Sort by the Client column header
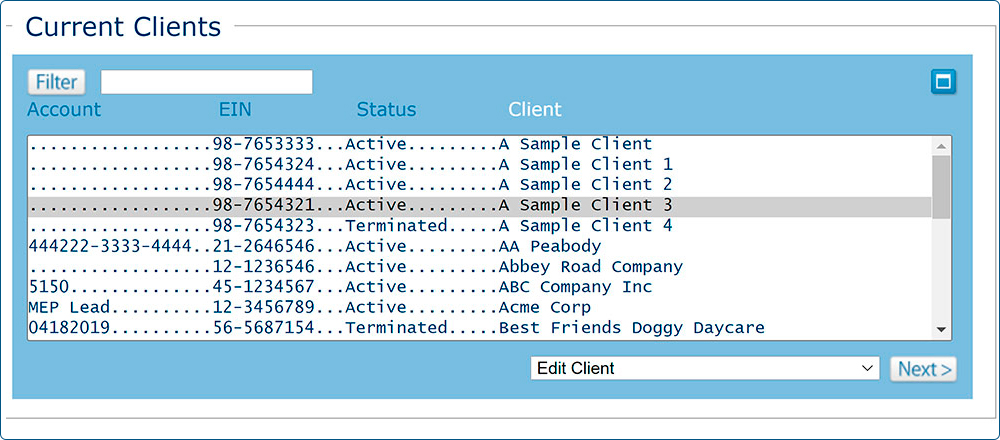Screen dimensions: 1000x440 (x=534, y=110)
